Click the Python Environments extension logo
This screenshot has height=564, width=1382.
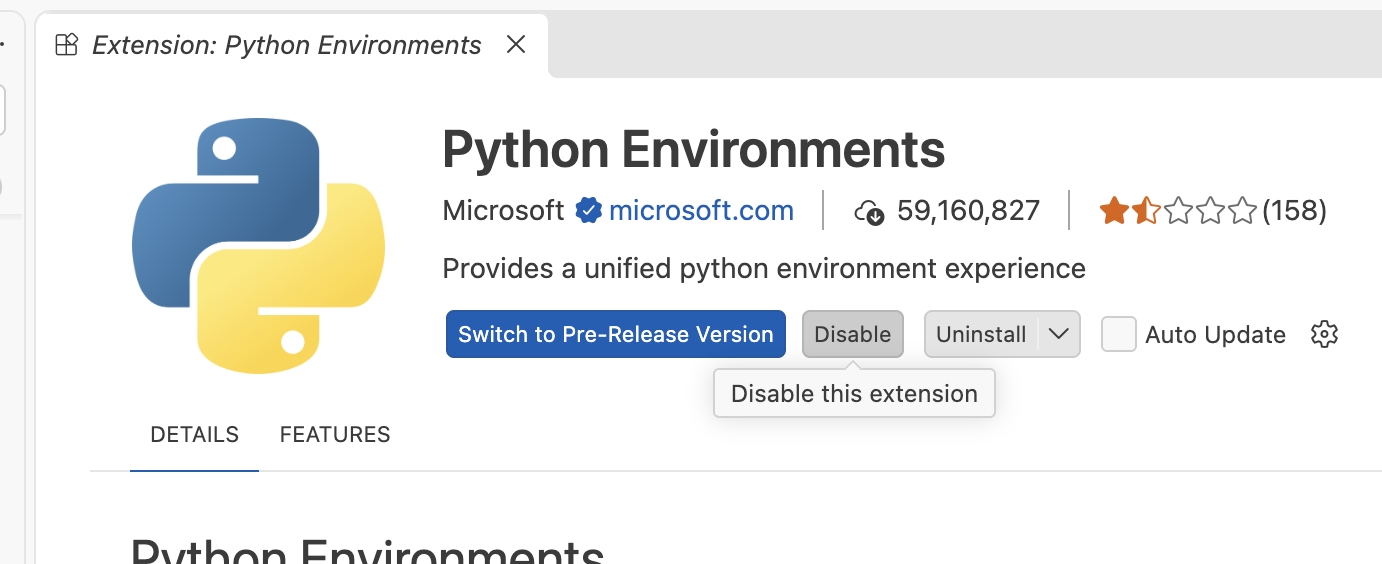pyautogui.click(x=258, y=246)
